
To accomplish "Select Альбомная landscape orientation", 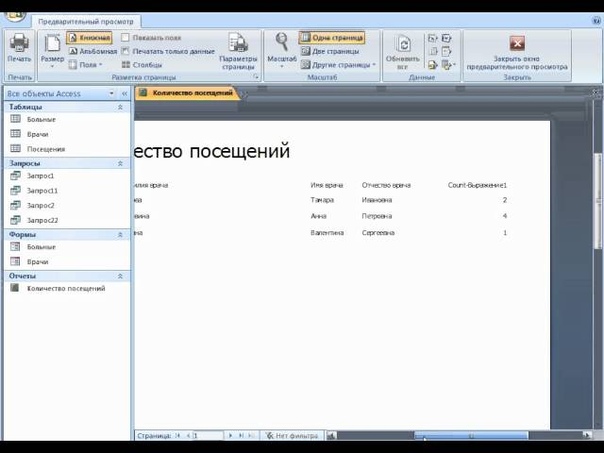I will [92, 51].
